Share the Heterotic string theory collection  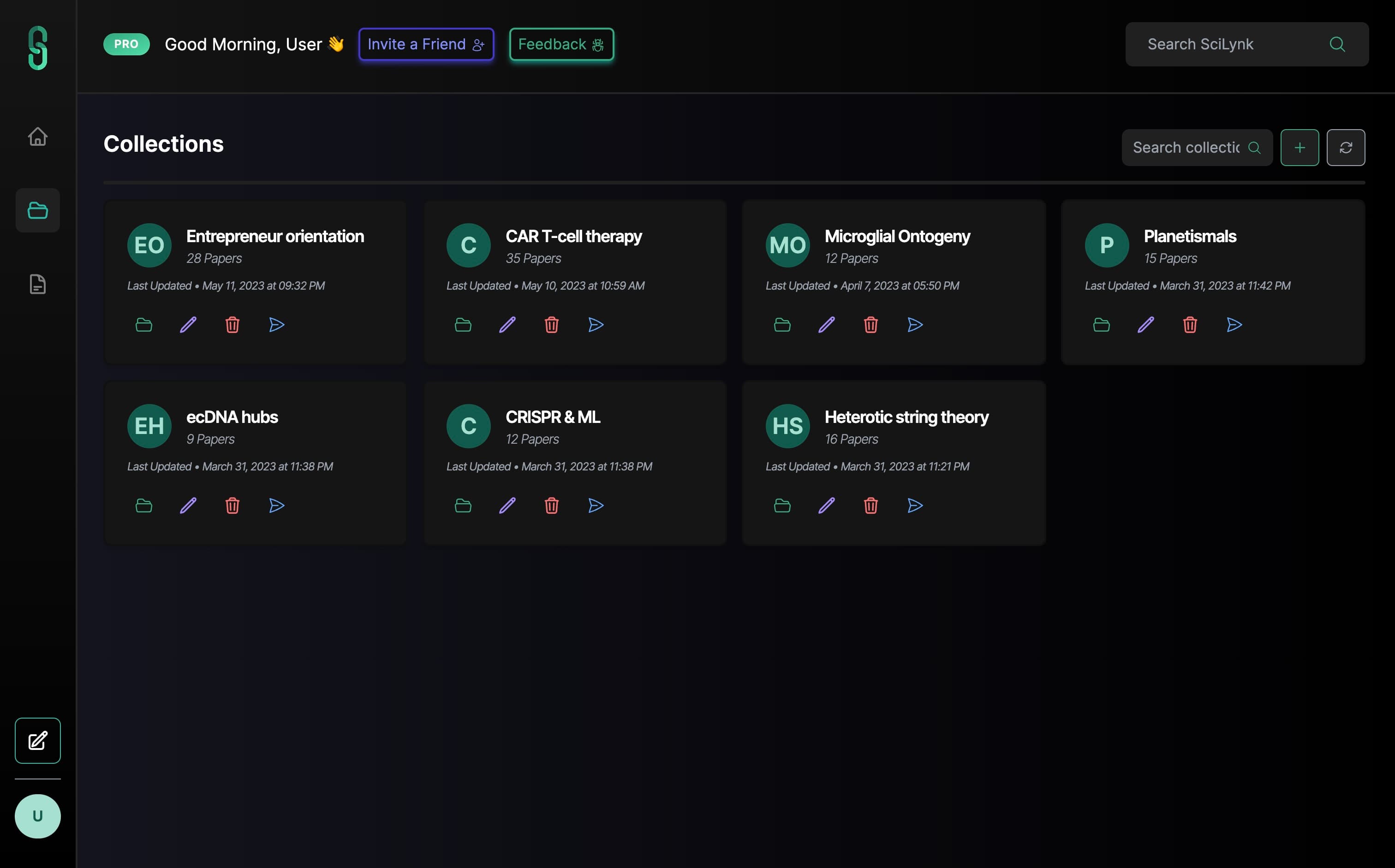(x=915, y=505)
